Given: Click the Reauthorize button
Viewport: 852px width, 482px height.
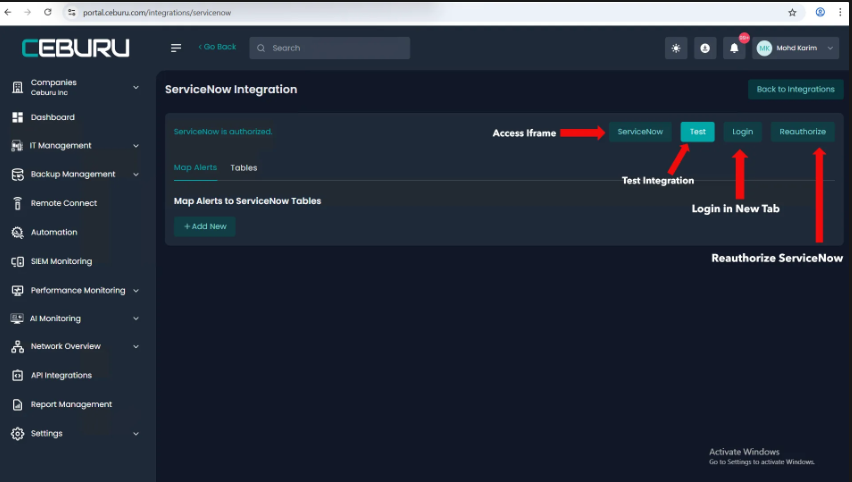Looking at the screenshot, I should tap(803, 132).
